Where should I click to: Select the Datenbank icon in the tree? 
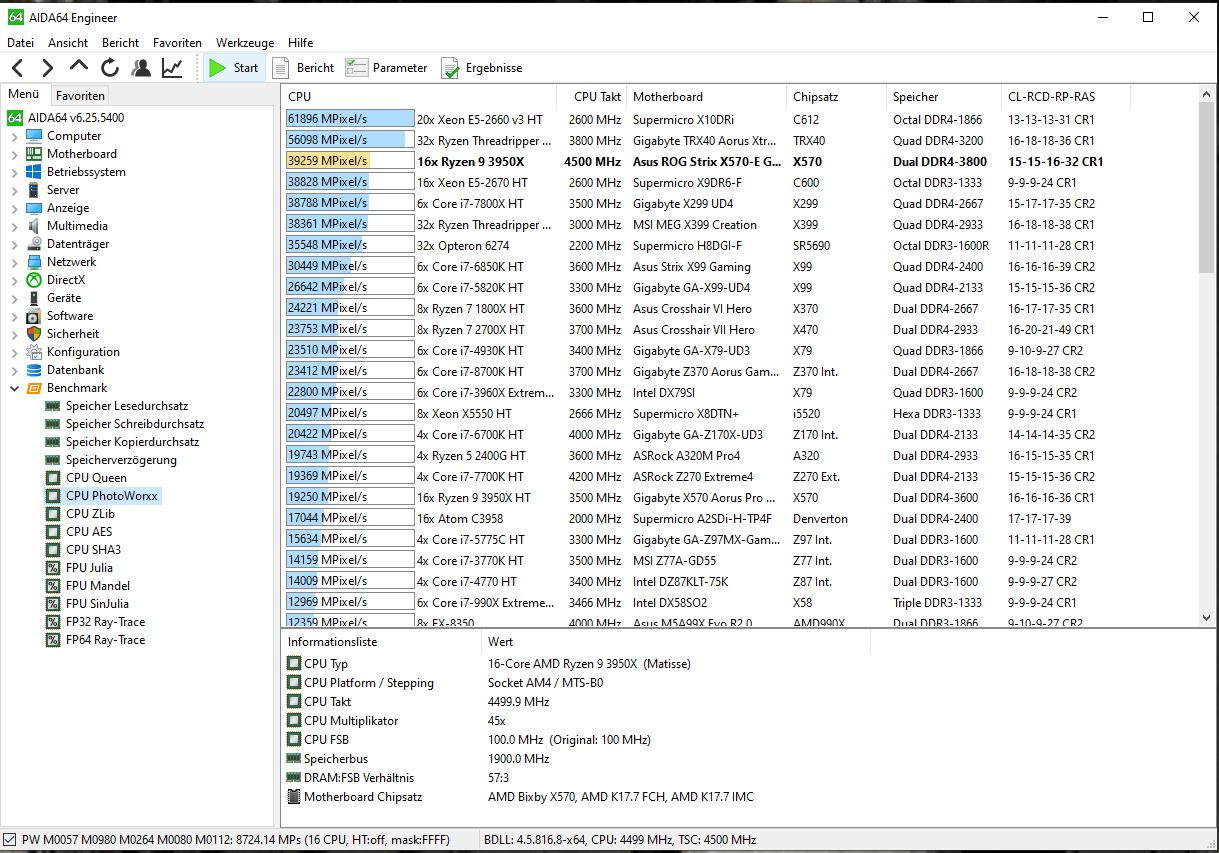tap(35, 370)
